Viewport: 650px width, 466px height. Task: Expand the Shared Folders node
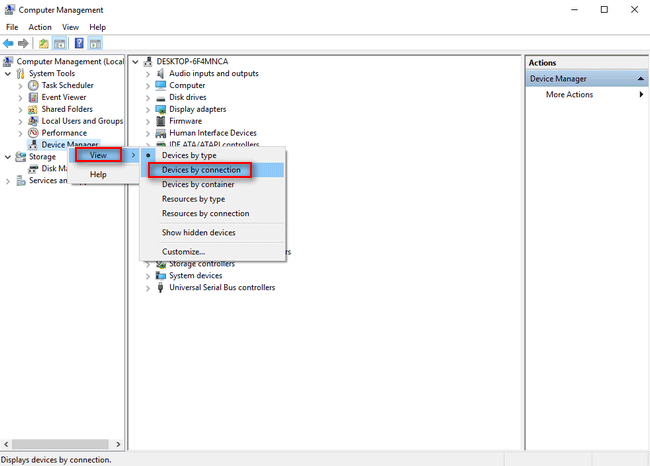(x=20, y=110)
